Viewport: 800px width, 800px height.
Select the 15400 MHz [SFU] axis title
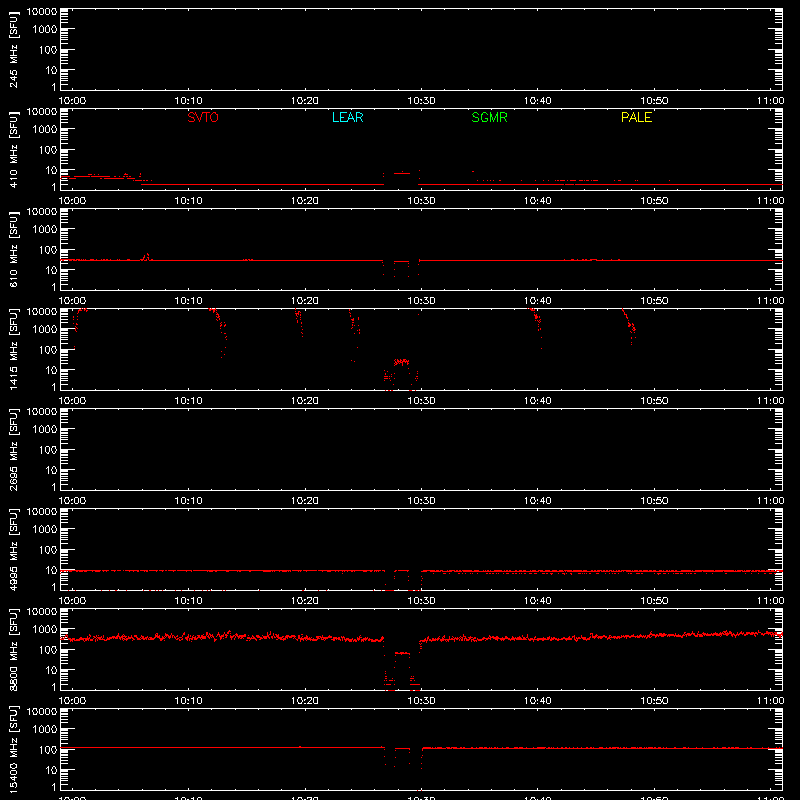tap(13, 750)
